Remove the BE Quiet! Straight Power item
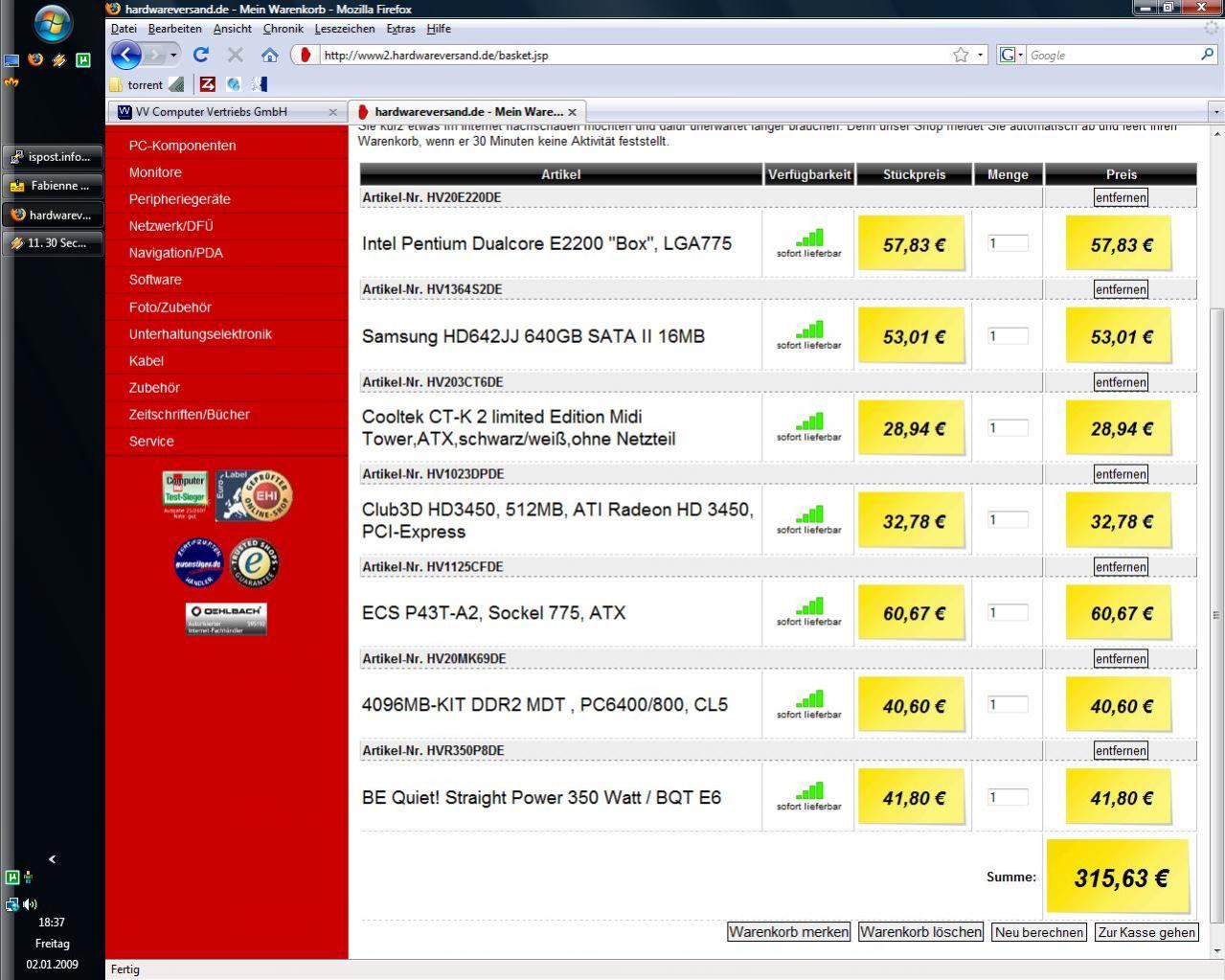This screenshot has width=1225, height=980. (x=1121, y=751)
